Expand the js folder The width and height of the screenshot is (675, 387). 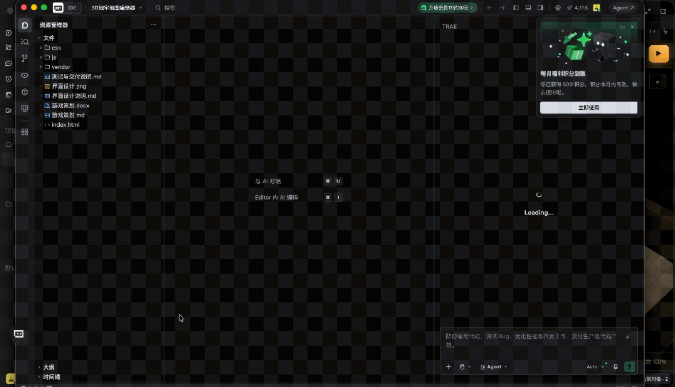click(48, 57)
